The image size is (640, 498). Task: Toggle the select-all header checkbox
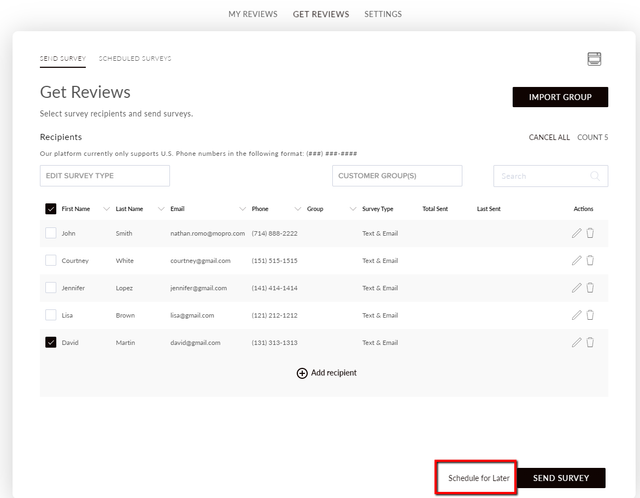(51, 209)
